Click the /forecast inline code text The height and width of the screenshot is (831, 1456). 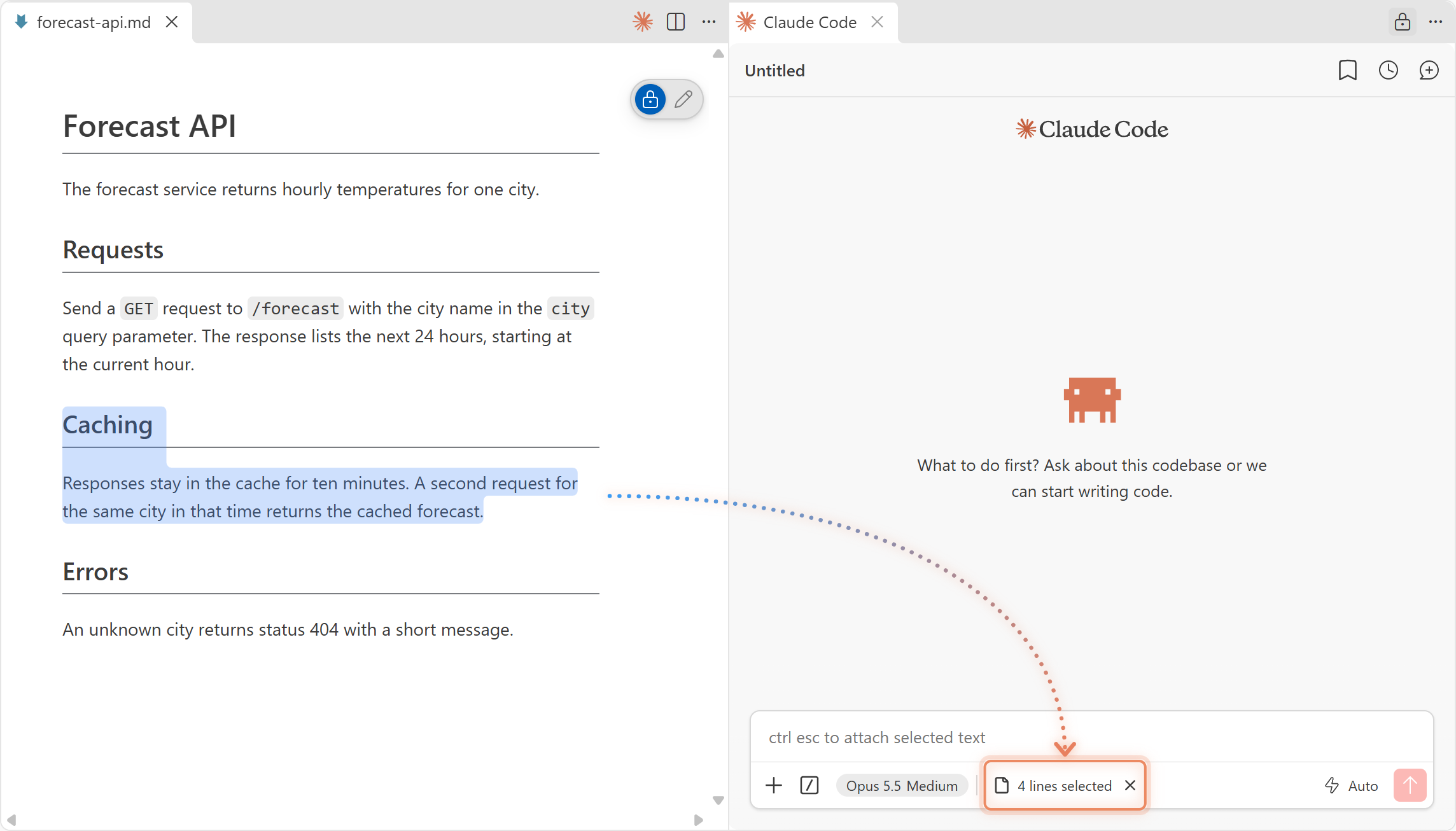tap(295, 309)
